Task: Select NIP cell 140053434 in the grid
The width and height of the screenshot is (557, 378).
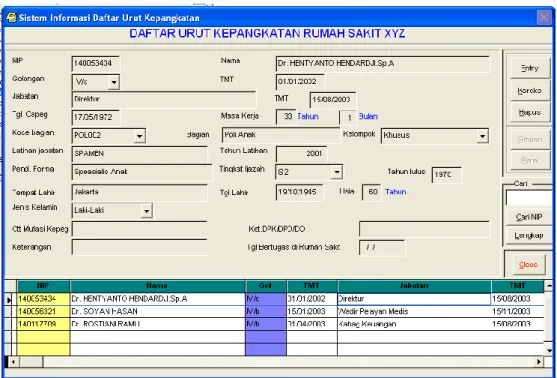Action: click(43, 299)
